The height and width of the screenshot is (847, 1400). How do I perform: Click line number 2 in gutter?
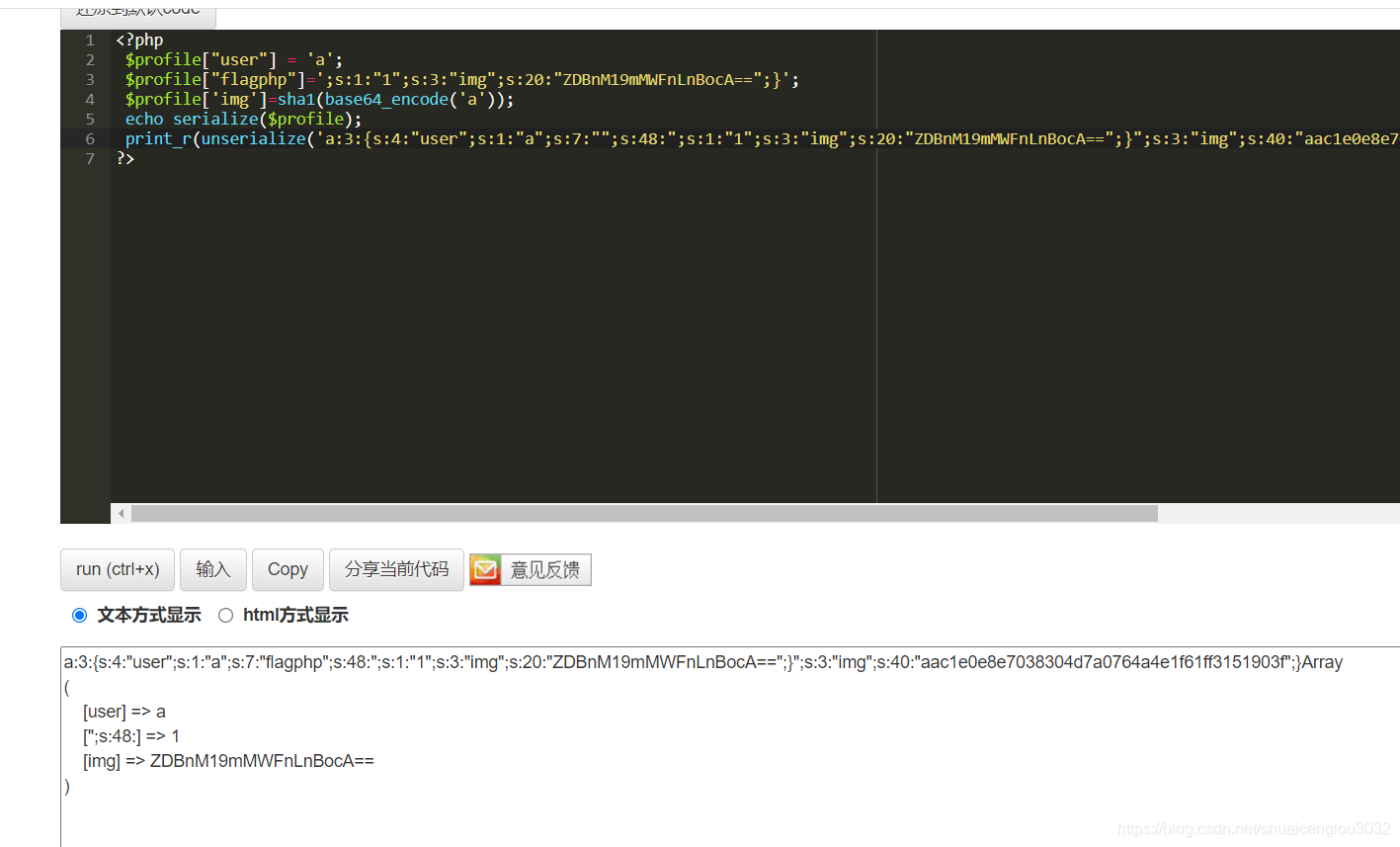(x=90, y=60)
